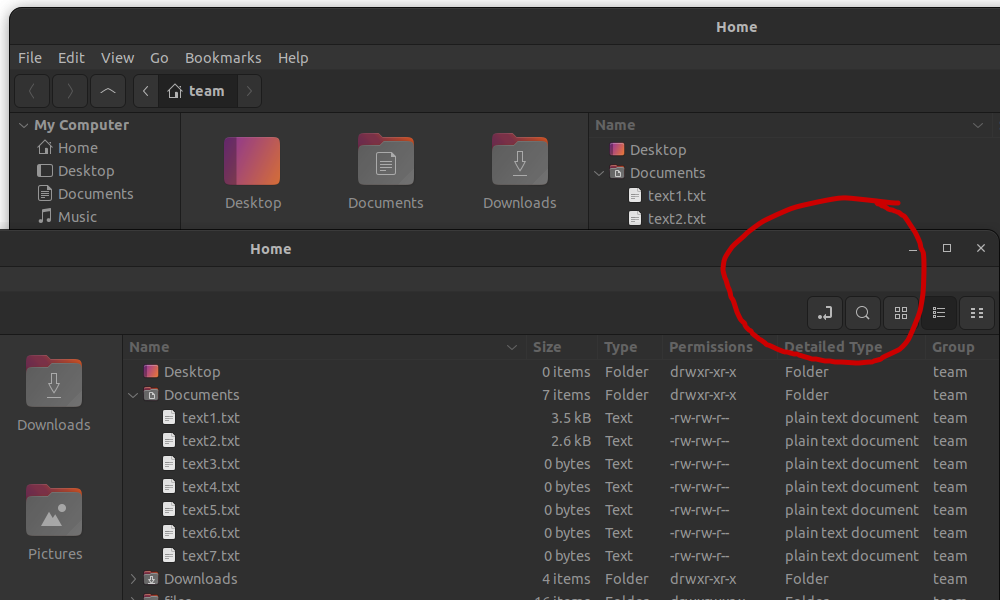Go back with the left arrow button
1000x600 pixels.
[x=32, y=91]
